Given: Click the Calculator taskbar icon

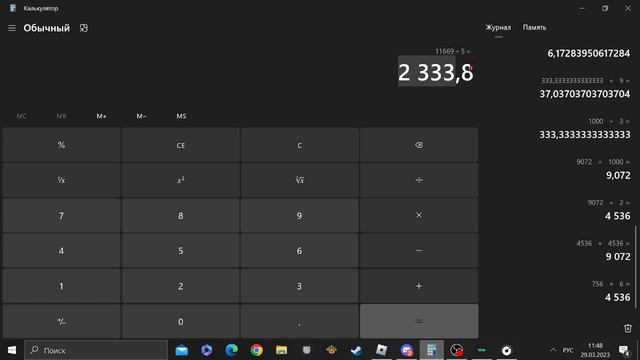Looking at the screenshot, I should [x=431, y=350].
